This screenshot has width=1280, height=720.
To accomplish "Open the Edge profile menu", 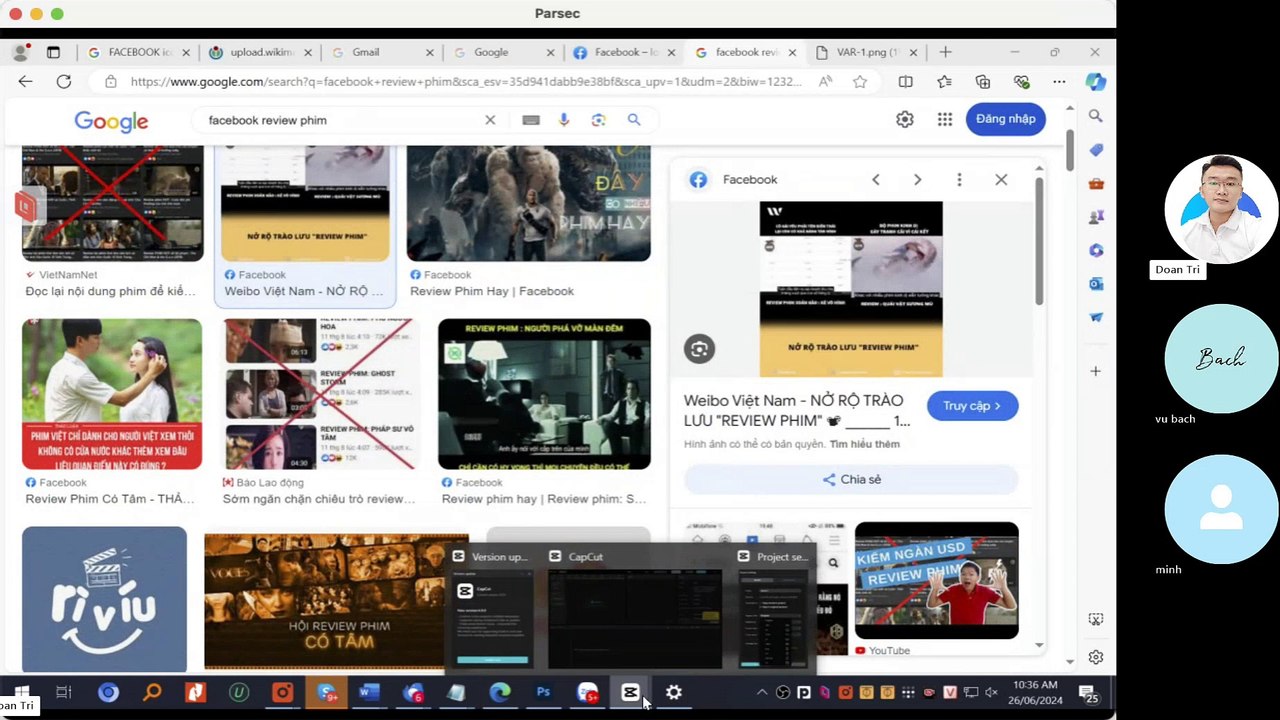I will coord(21,52).
